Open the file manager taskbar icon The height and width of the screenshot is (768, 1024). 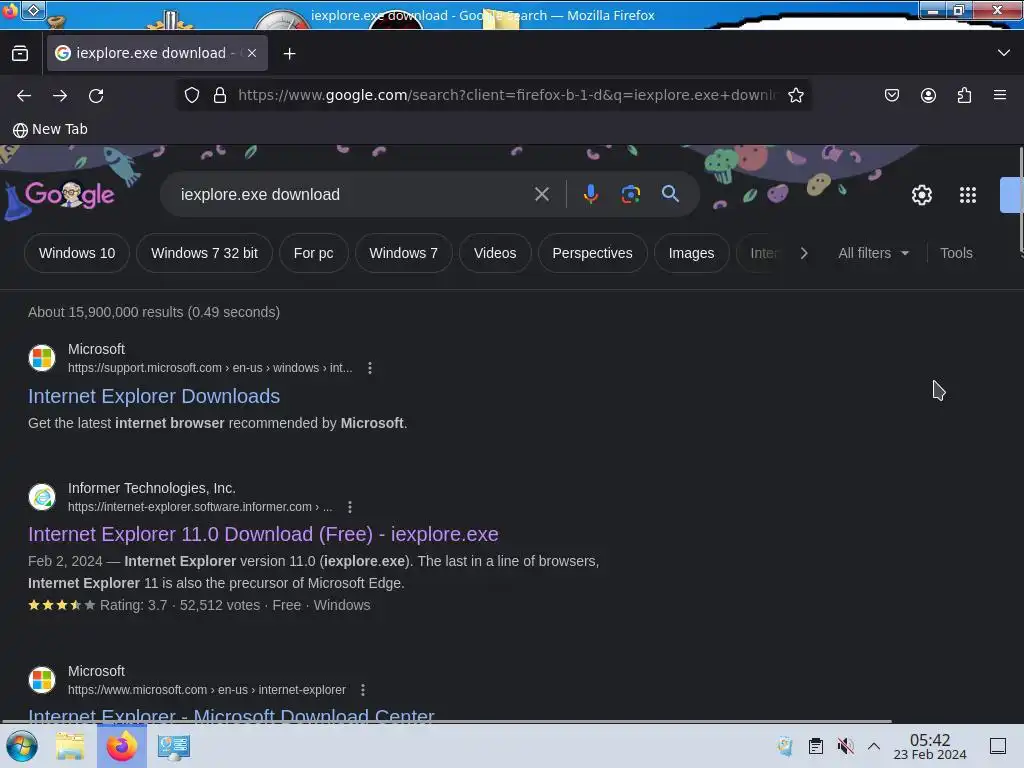coord(70,746)
